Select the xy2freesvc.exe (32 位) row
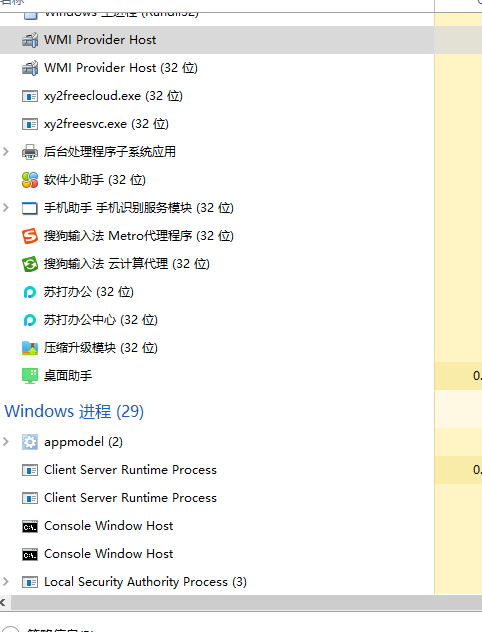This screenshot has width=482, height=632. pos(217,124)
